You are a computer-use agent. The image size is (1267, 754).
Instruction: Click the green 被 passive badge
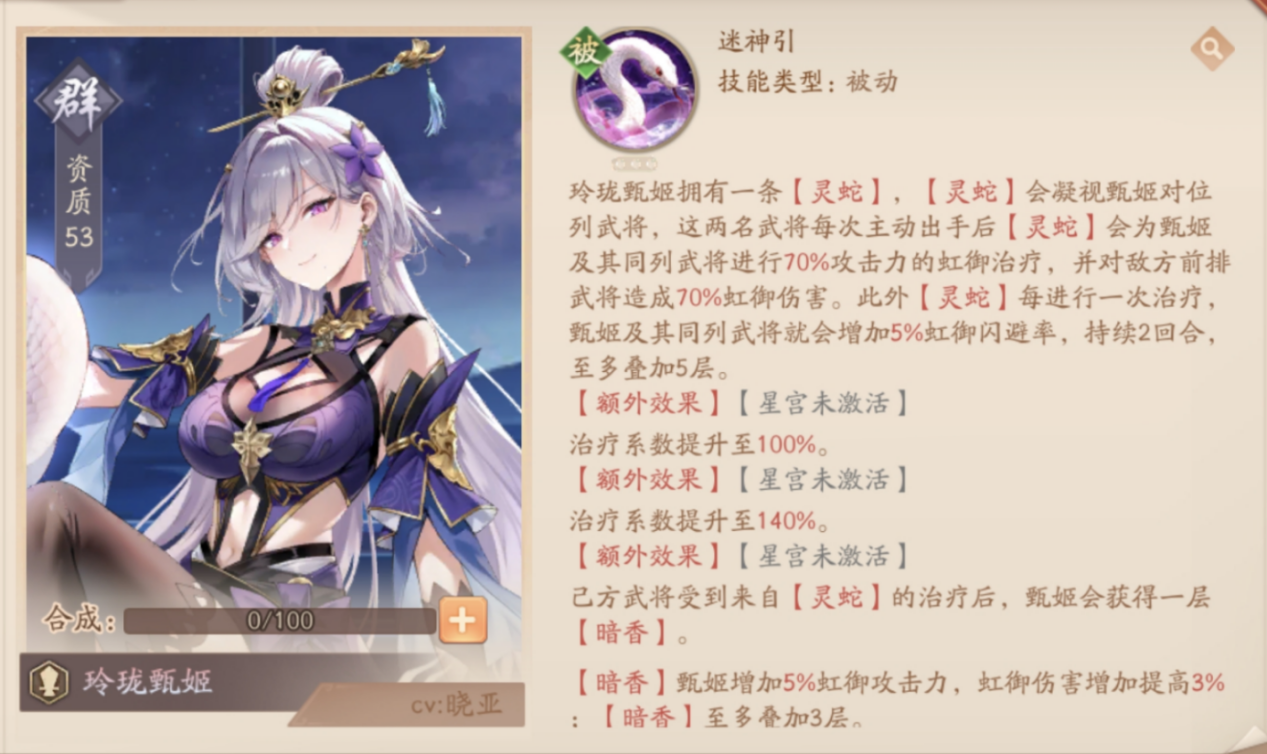click(586, 52)
